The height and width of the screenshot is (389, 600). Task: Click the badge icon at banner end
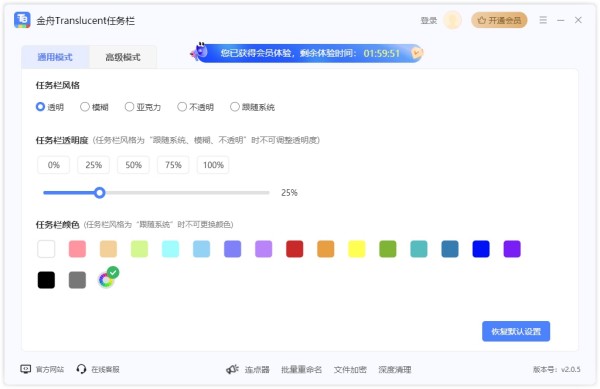click(417, 53)
